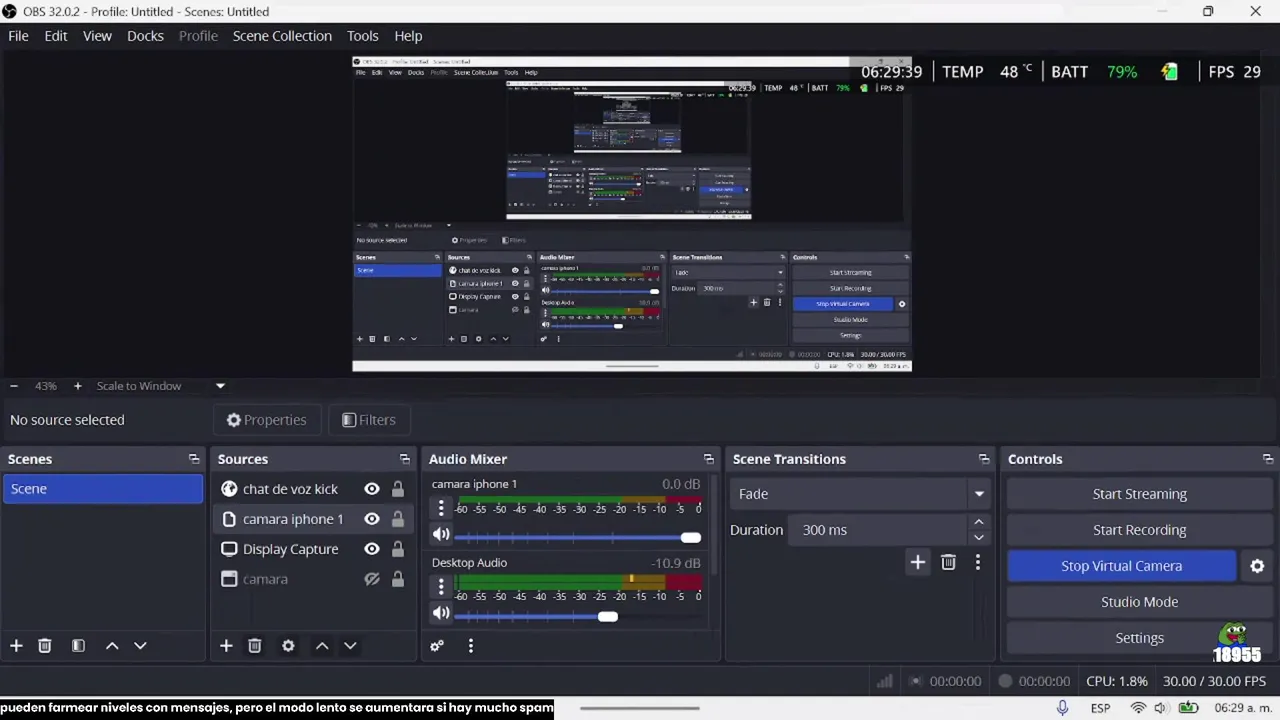
Task: Open camara iphone 1 mixer options dots
Action: coord(441,508)
